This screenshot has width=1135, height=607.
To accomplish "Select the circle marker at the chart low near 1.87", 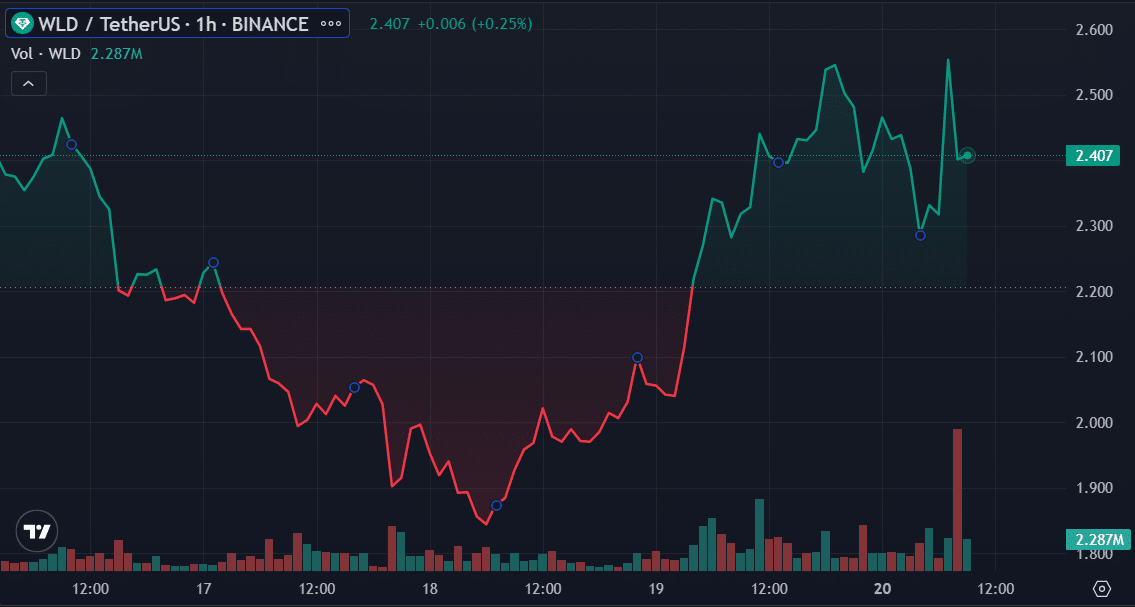I will pyautogui.click(x=497, y=505).
